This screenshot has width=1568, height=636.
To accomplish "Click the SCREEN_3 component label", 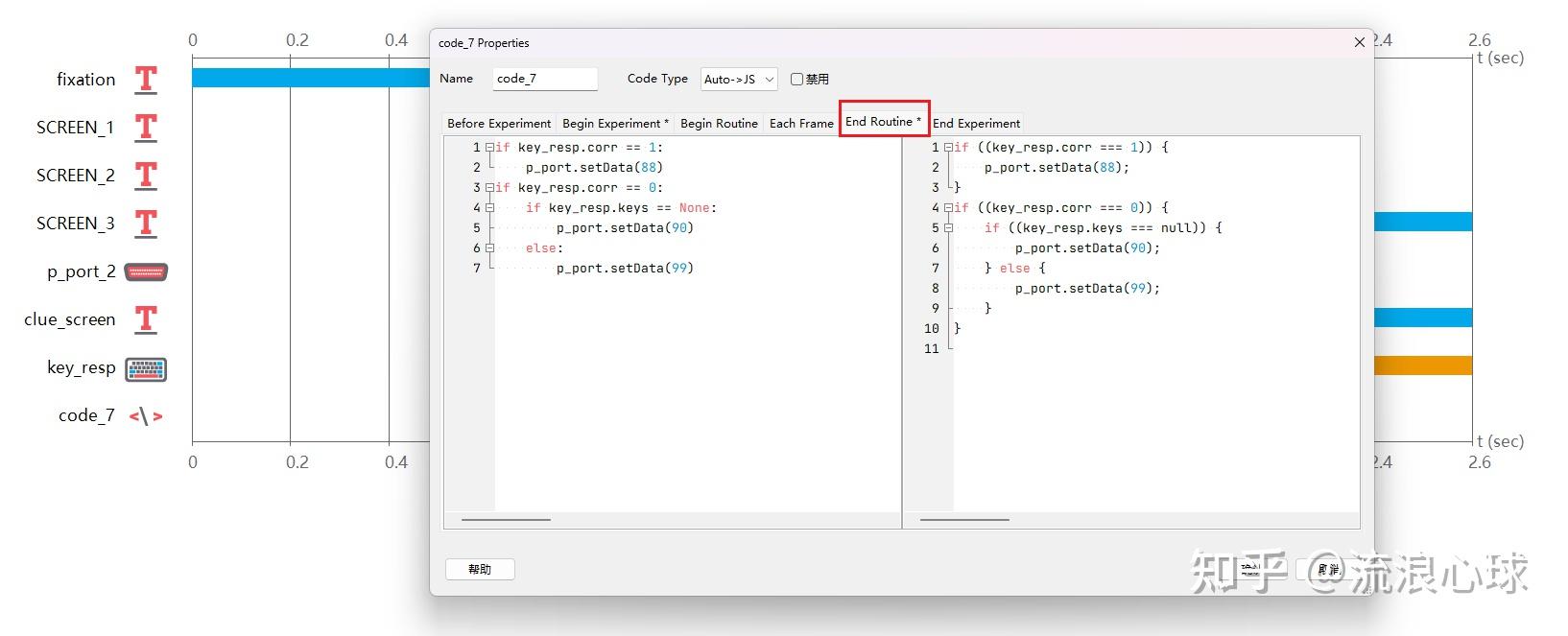I will coord(75,224).
